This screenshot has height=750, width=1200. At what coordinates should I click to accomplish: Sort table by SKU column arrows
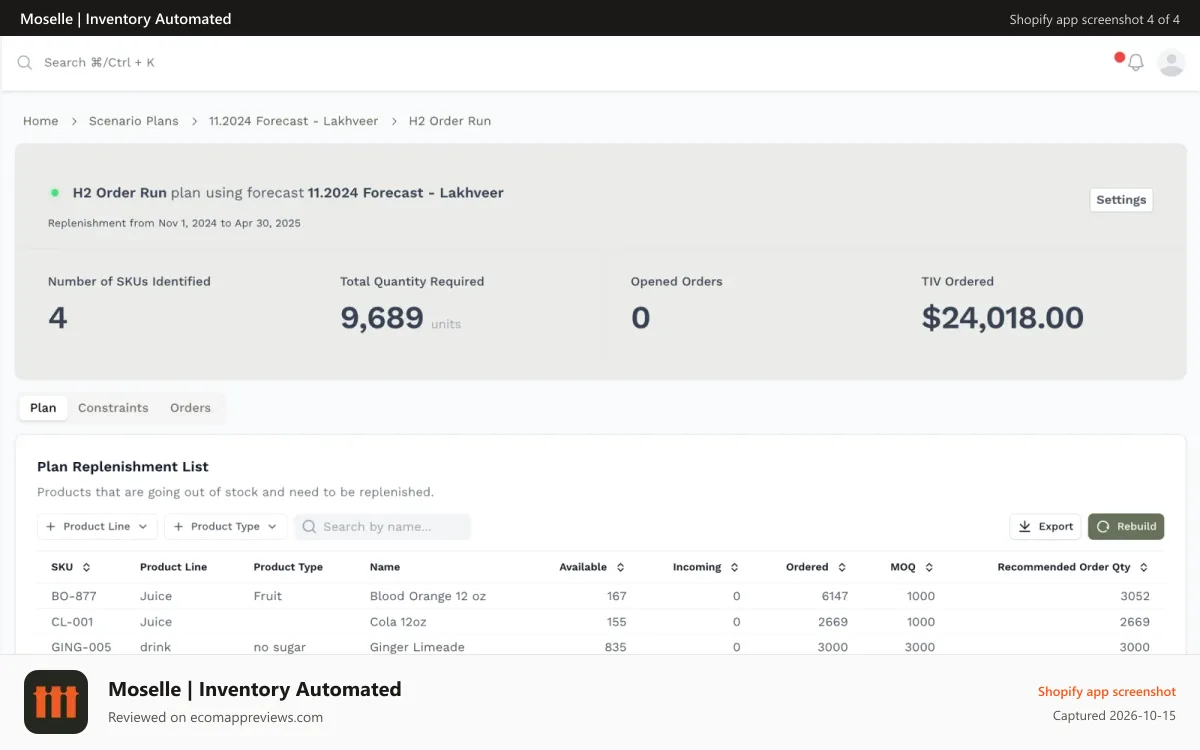tap(86, 567)
